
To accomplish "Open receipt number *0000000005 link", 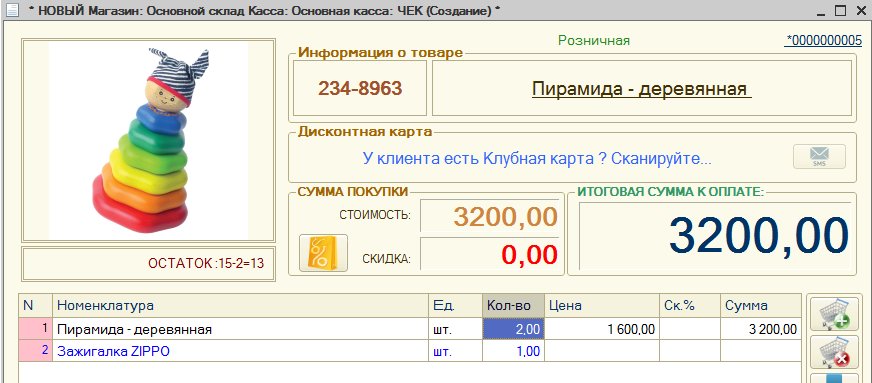I will [x=823, y=41].
